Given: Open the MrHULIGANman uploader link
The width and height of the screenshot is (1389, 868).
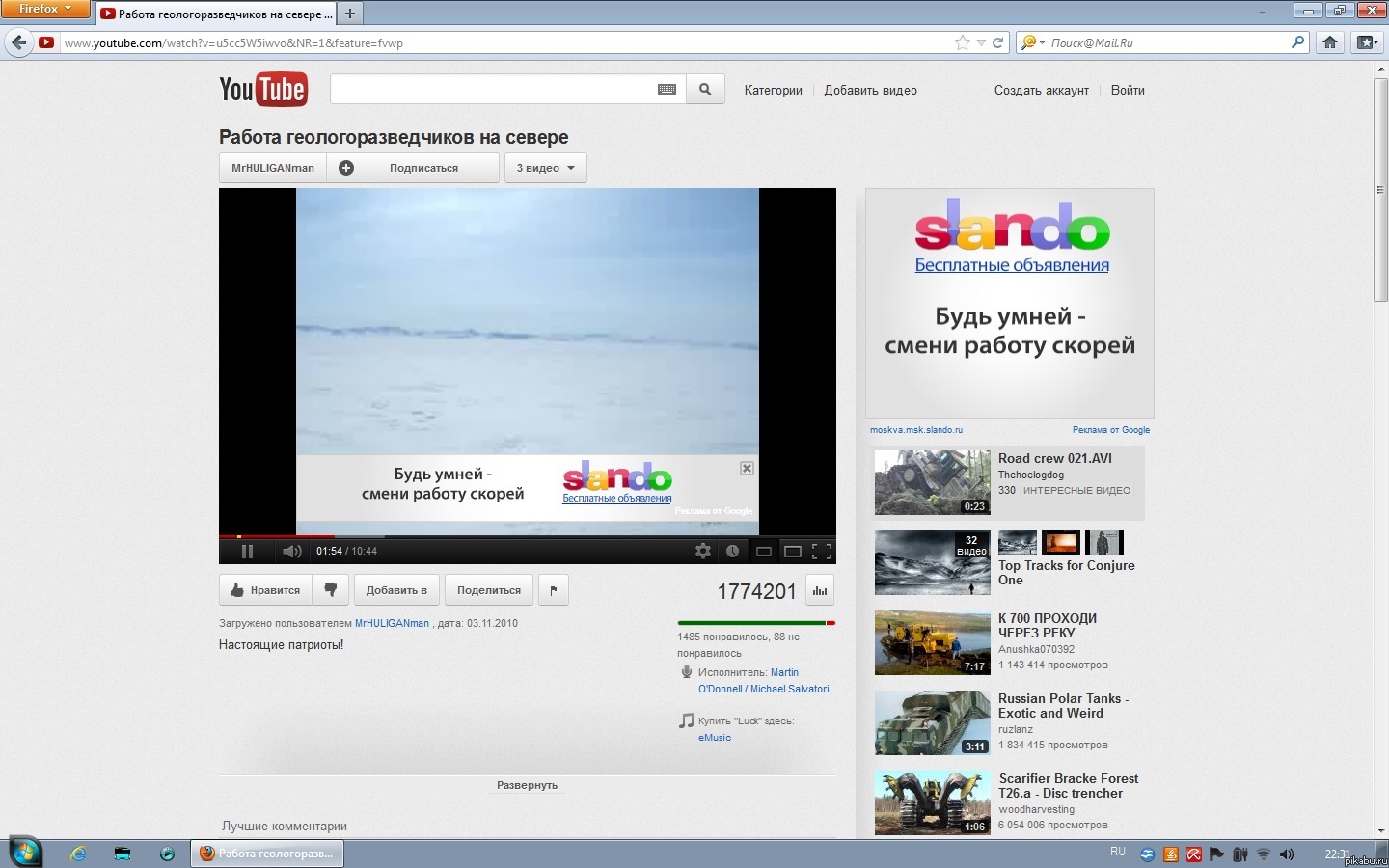Looking at the screenshot, I should point(392,623).
